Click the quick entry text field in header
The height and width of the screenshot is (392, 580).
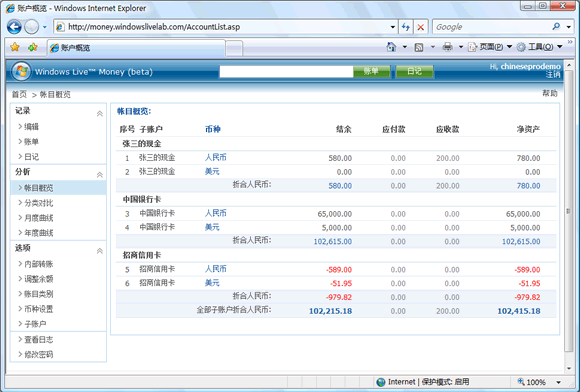286,71
